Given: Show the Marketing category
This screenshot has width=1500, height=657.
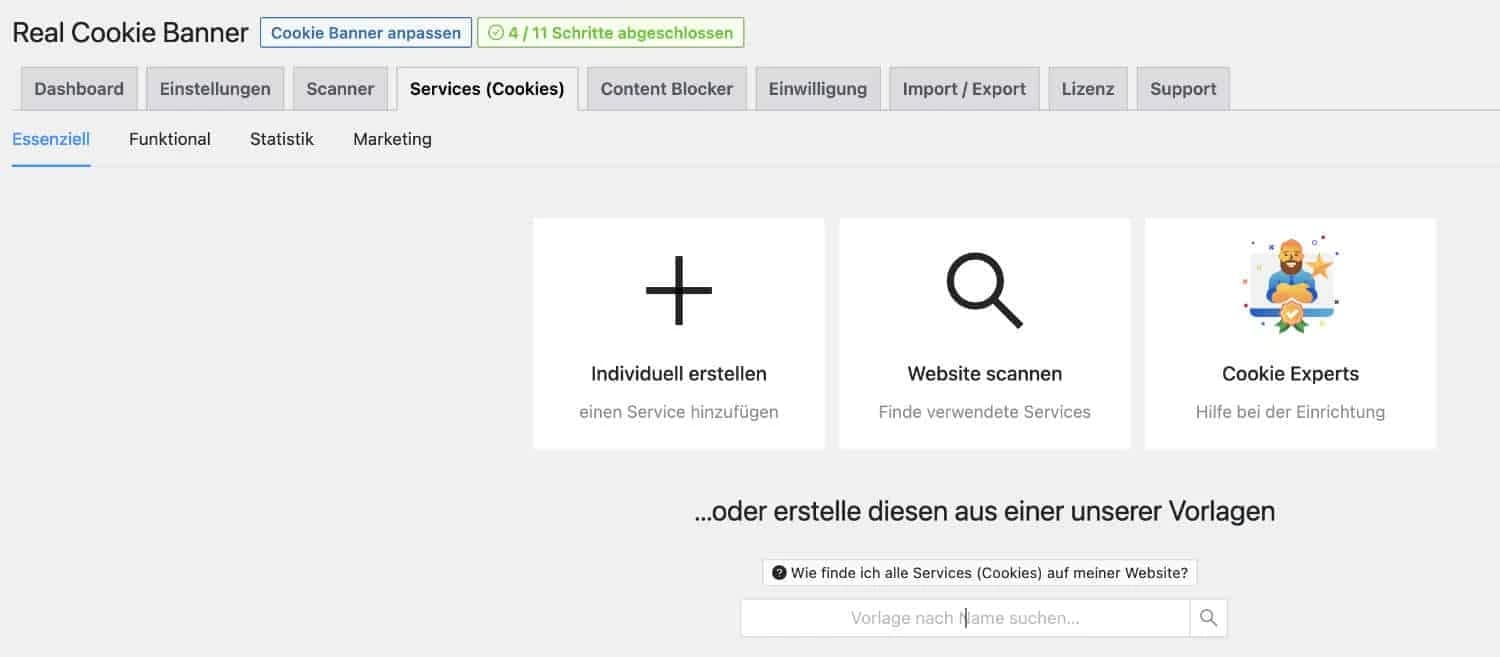Looking at the screenshot, I should tap(392, 139).
